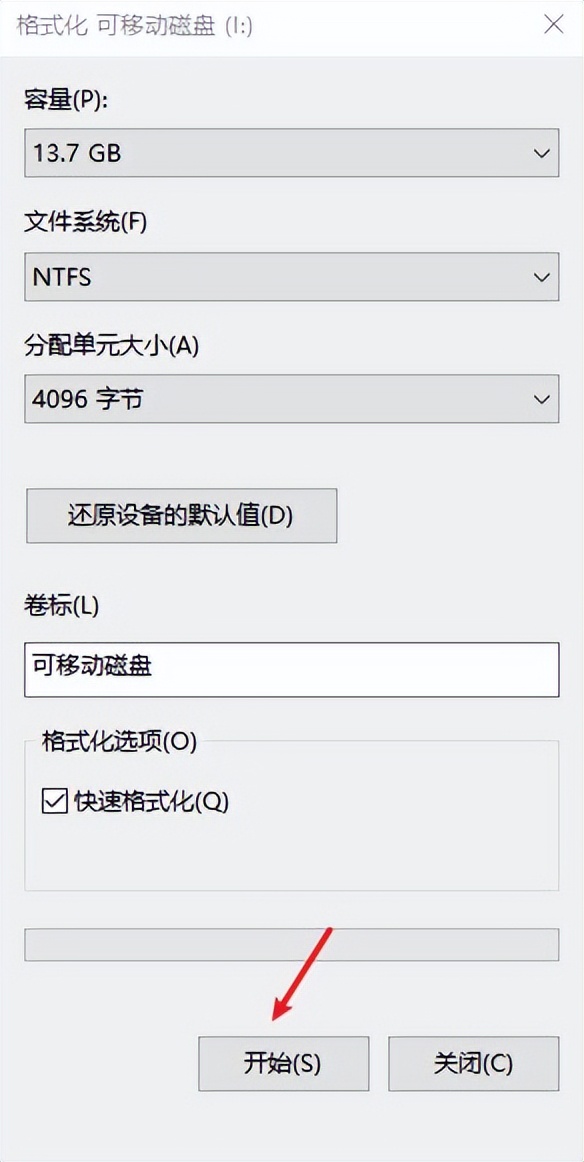The image size is (584, 1162).
Task: Open the 分配单元大小 allocation size dropdown
Action: coord(291,398)
